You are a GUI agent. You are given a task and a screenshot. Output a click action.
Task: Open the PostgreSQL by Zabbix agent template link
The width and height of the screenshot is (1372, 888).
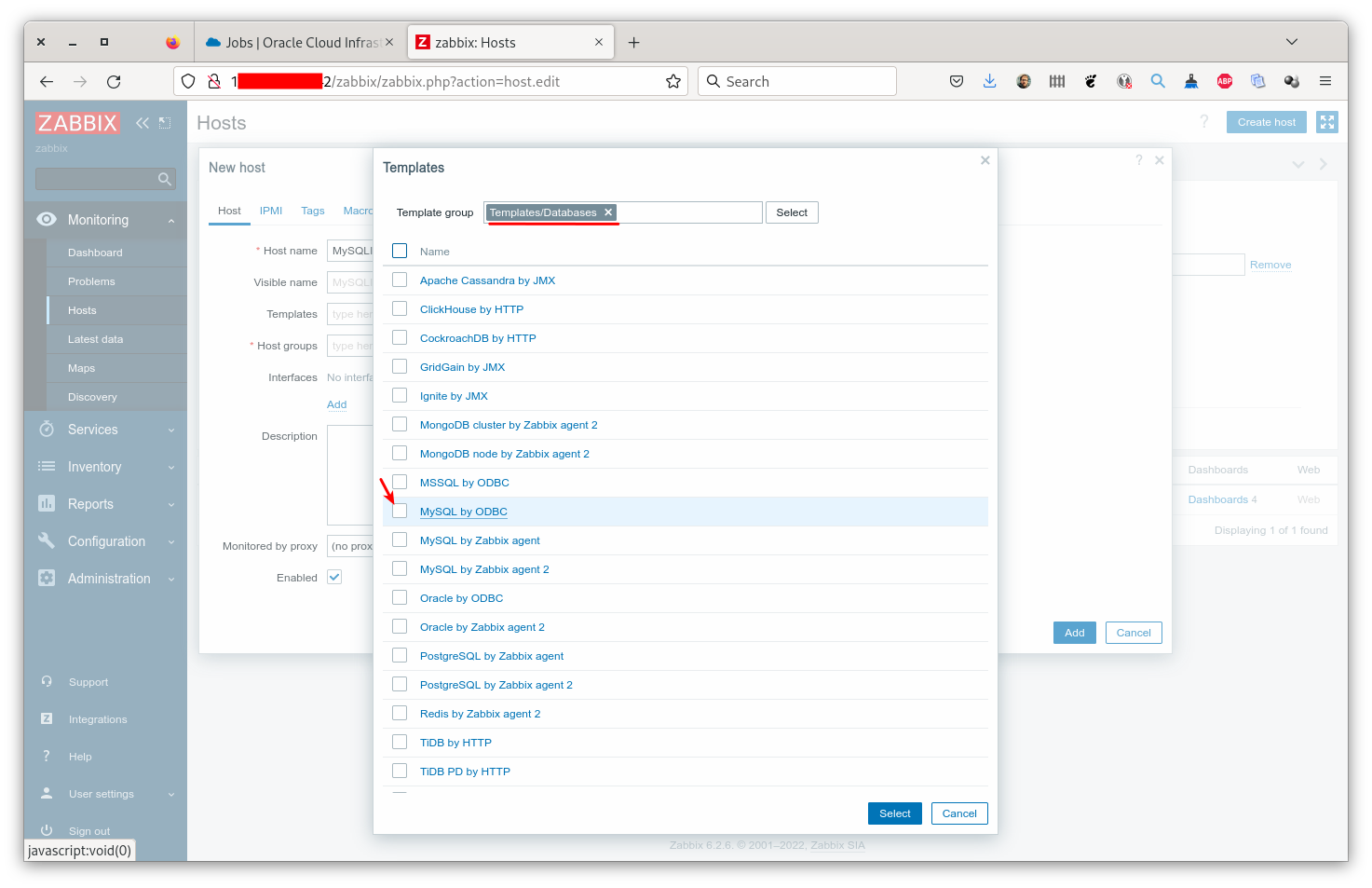point(492,655)
